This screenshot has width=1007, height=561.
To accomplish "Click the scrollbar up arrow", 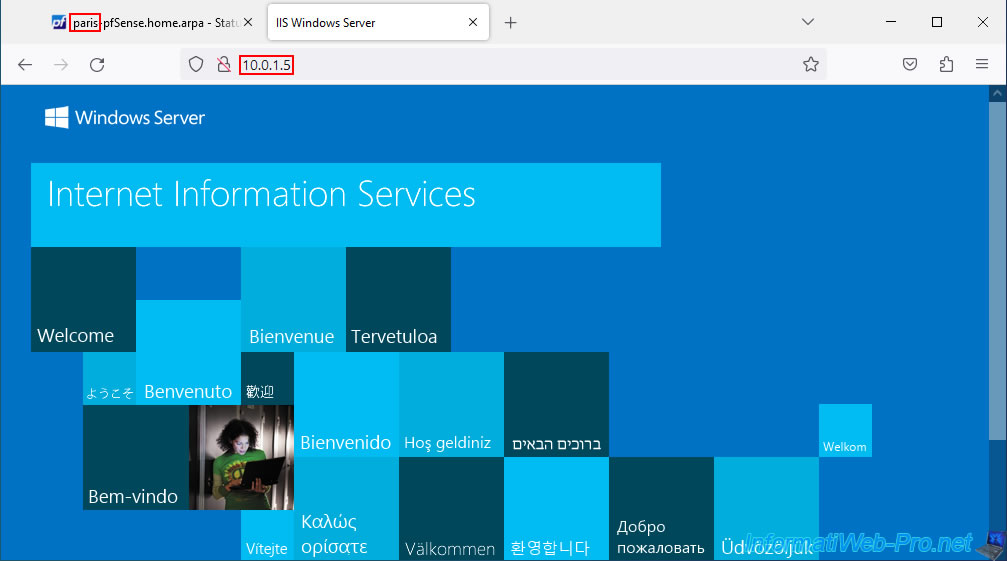I will 997,93.
